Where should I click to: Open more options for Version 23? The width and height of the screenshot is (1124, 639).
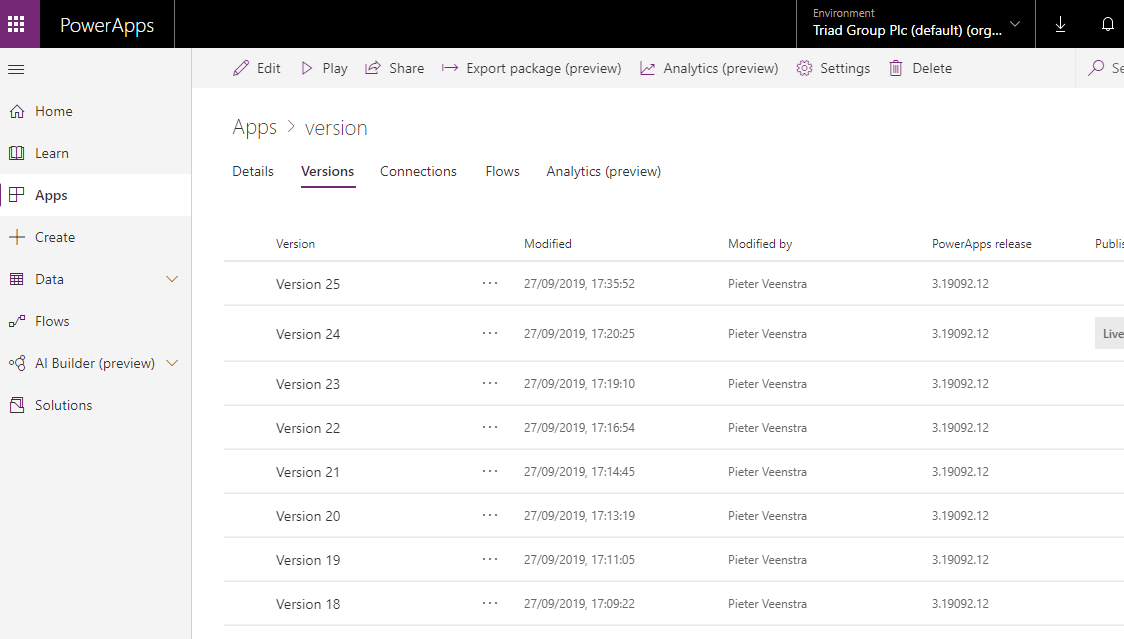[x=490, y=384]
